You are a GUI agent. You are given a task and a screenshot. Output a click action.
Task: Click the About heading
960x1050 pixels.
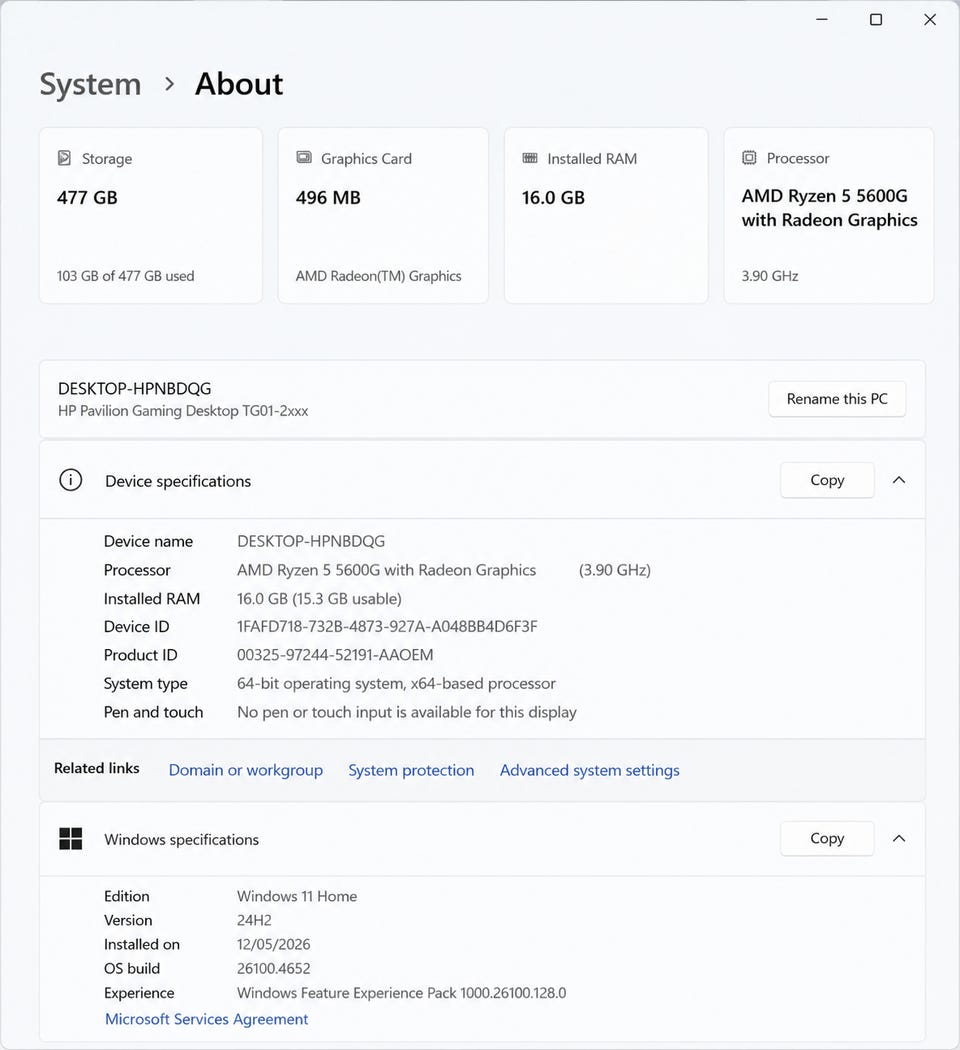coord(239,84)
